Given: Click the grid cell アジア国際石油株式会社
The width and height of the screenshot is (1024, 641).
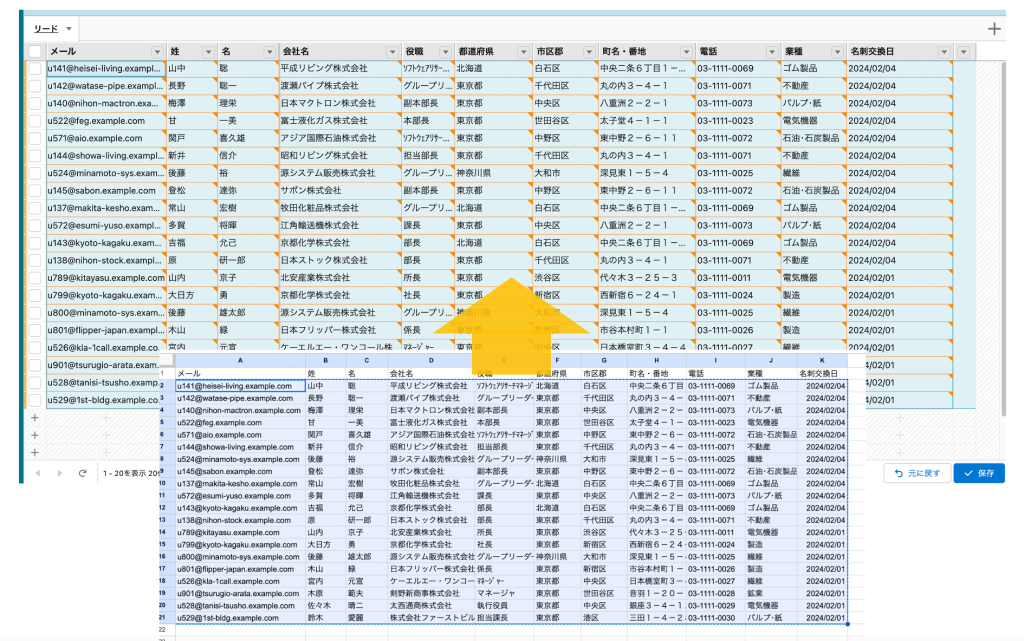Looking at the screenshot, I should coord(340,138).
